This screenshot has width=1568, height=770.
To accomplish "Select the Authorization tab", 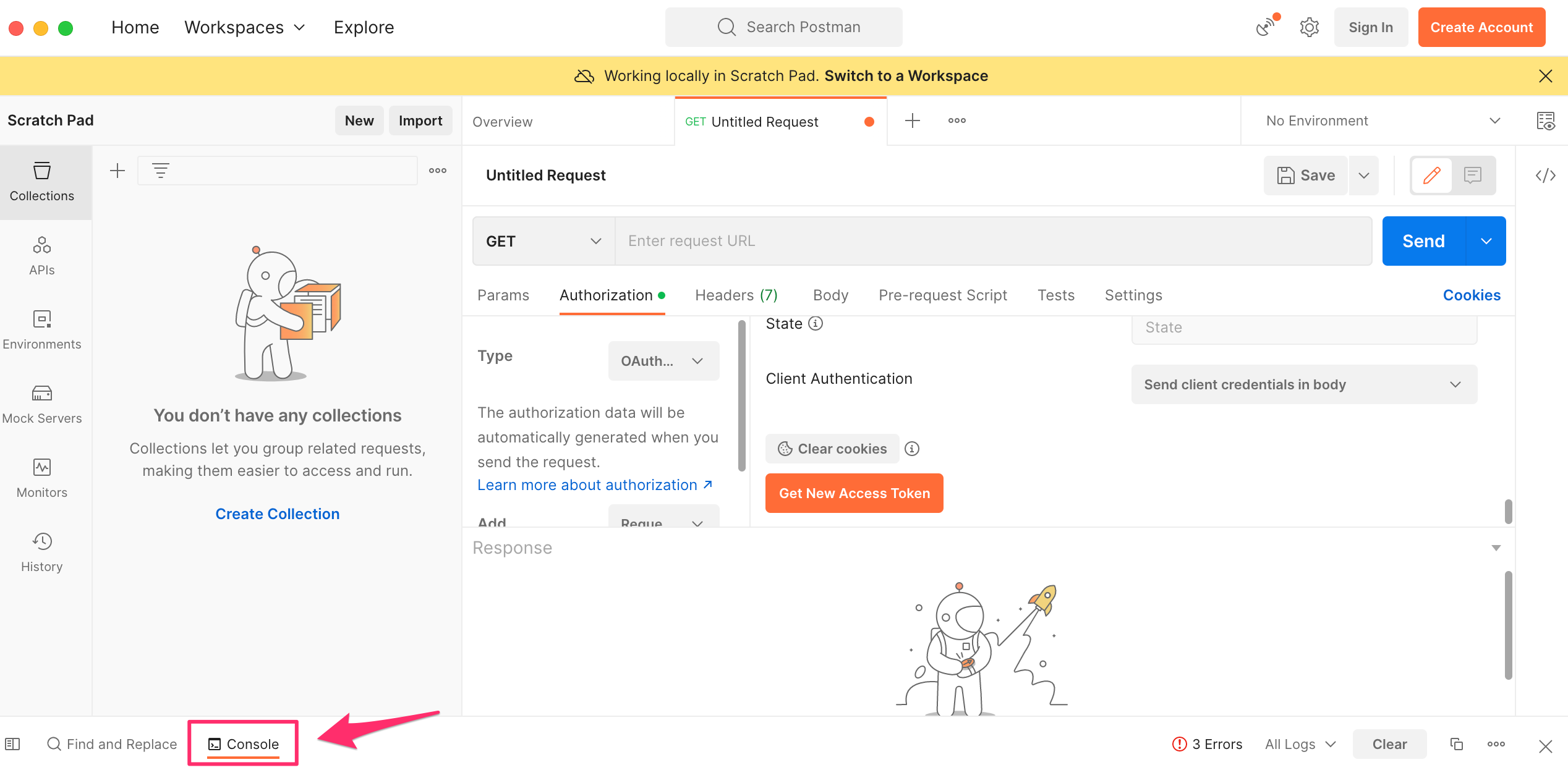I will [612, 295].
